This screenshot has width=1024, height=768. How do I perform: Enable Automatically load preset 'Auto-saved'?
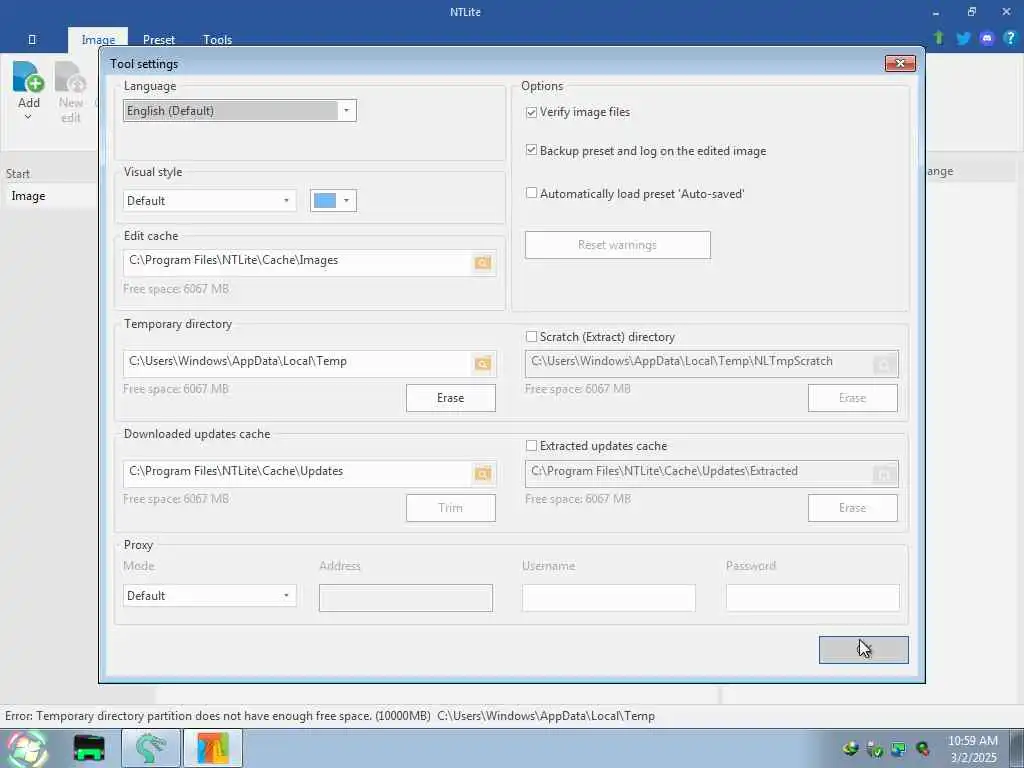tap(532, 193)
